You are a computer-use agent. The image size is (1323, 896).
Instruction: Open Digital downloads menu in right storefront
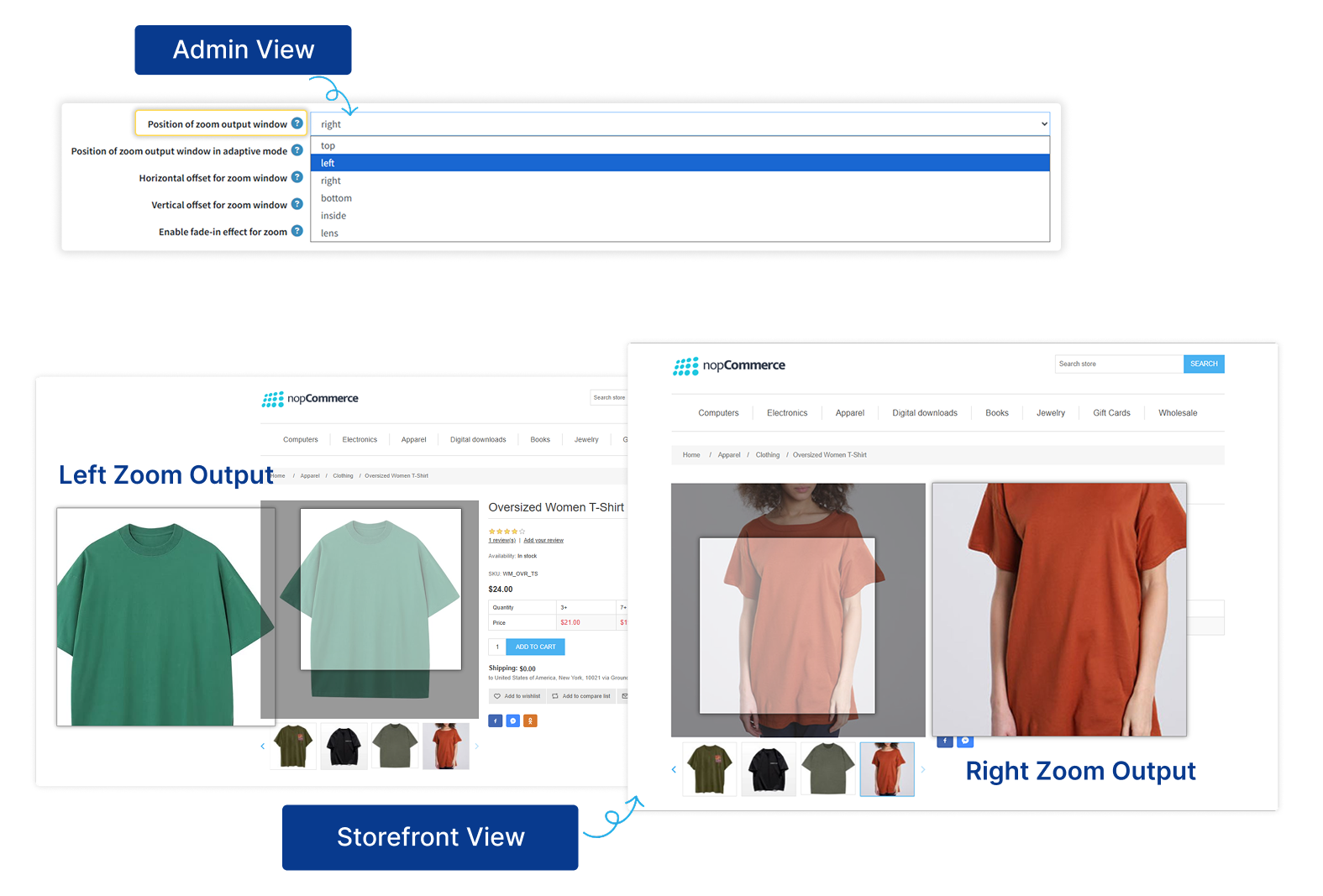pos(924,413)
